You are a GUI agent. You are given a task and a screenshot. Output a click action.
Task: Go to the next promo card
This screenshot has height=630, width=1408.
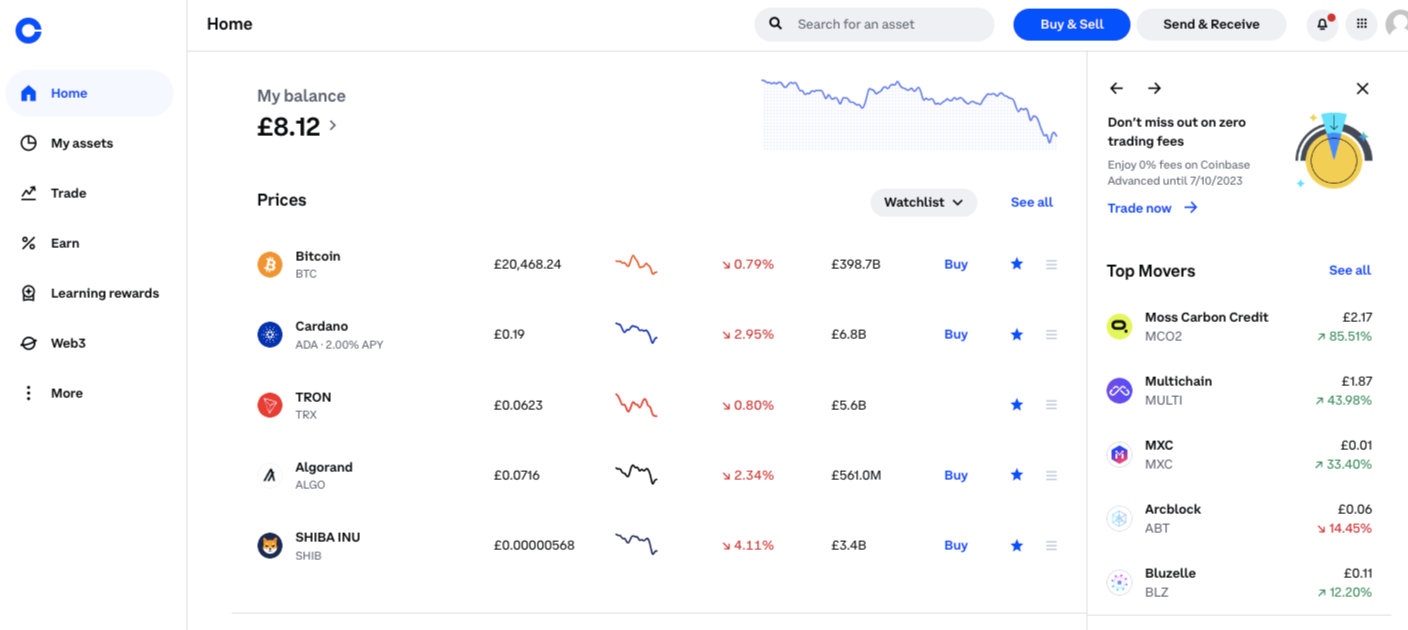1154,88
